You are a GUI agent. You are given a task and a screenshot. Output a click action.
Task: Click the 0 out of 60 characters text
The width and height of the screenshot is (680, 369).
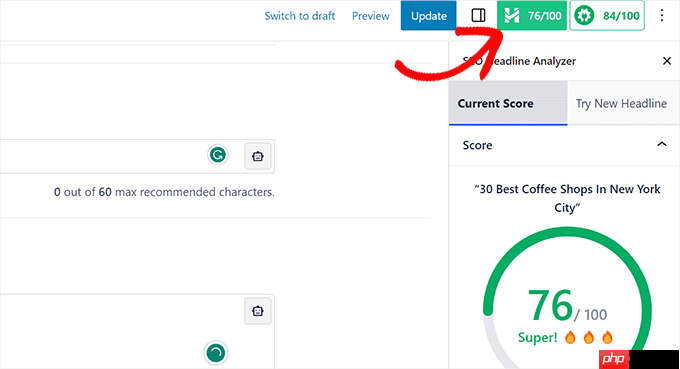[164, 192]
